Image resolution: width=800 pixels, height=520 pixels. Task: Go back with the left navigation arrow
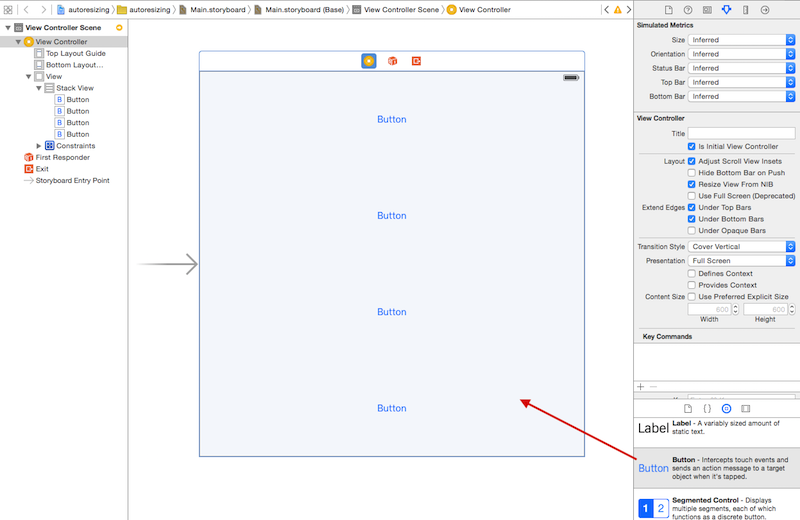pyautogui.click(x=26, y=10)
